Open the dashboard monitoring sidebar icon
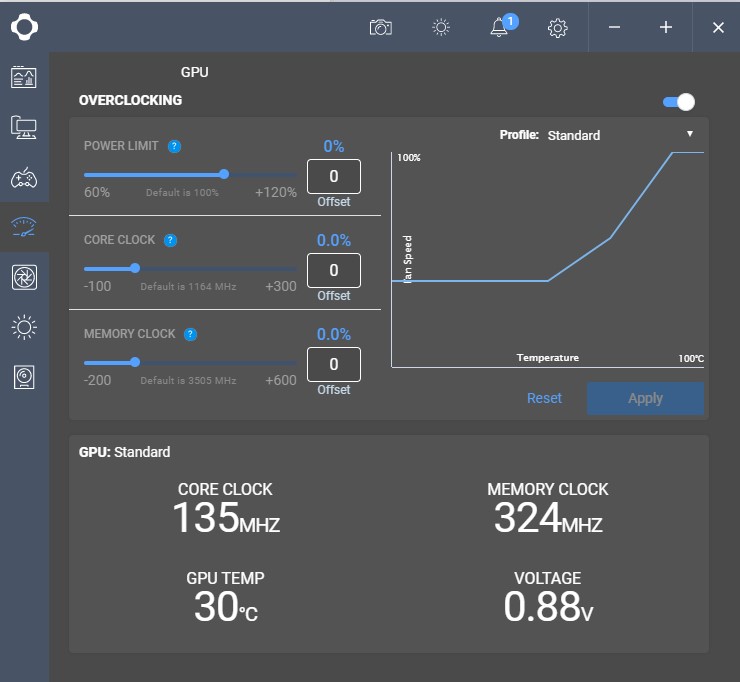 (x=24, y=77)
